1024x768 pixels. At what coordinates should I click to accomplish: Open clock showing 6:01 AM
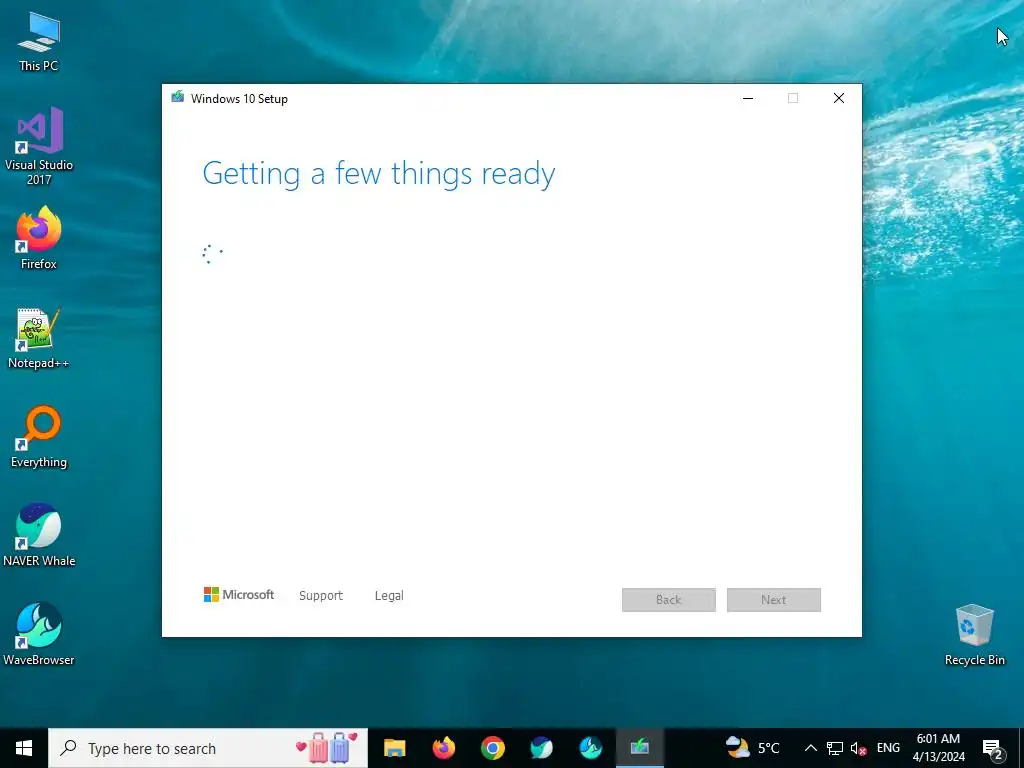pyautogui.click(x=938, y=748)
